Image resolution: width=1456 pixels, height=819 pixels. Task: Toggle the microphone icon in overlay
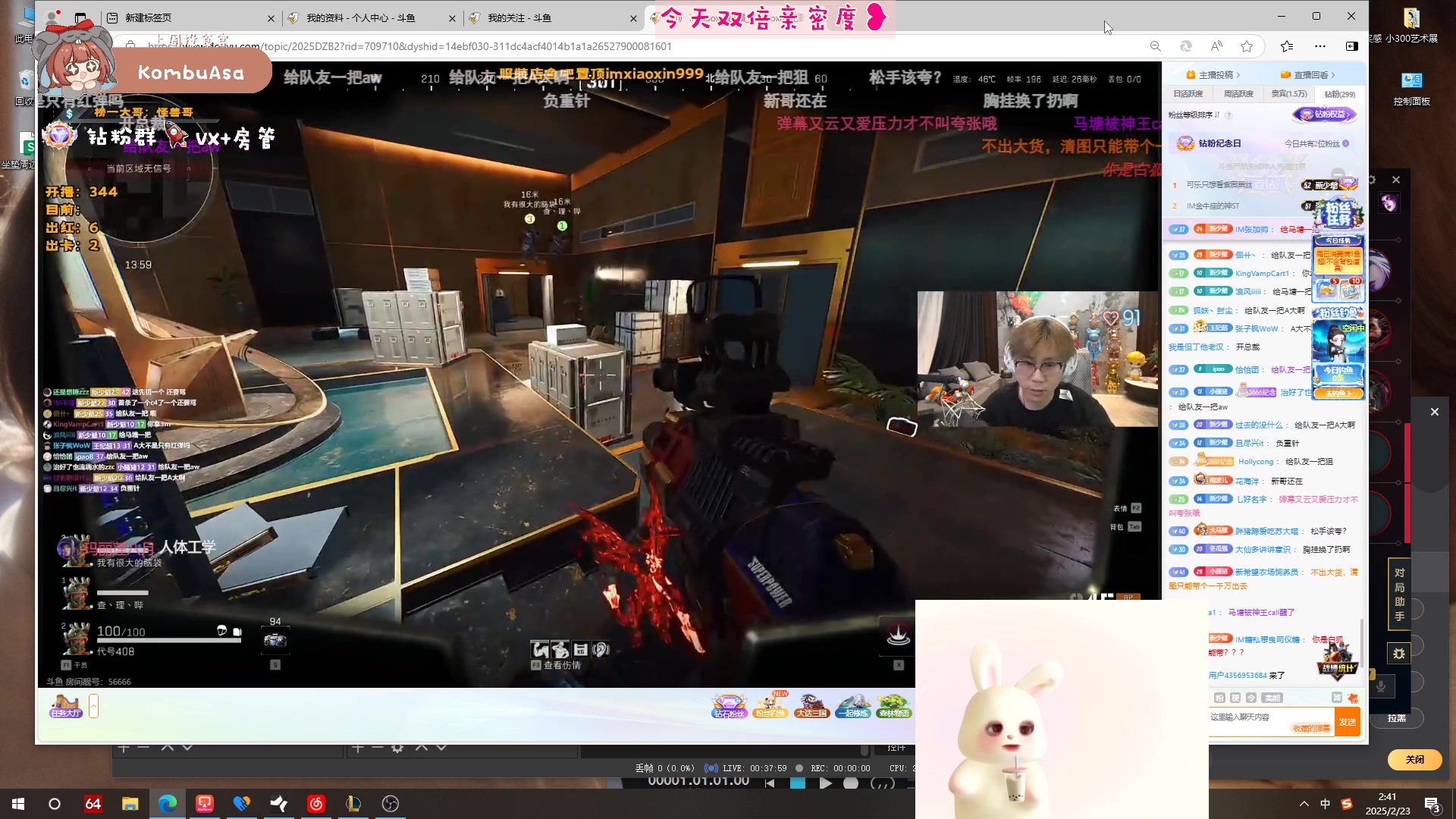click(x=1381, y=686)
